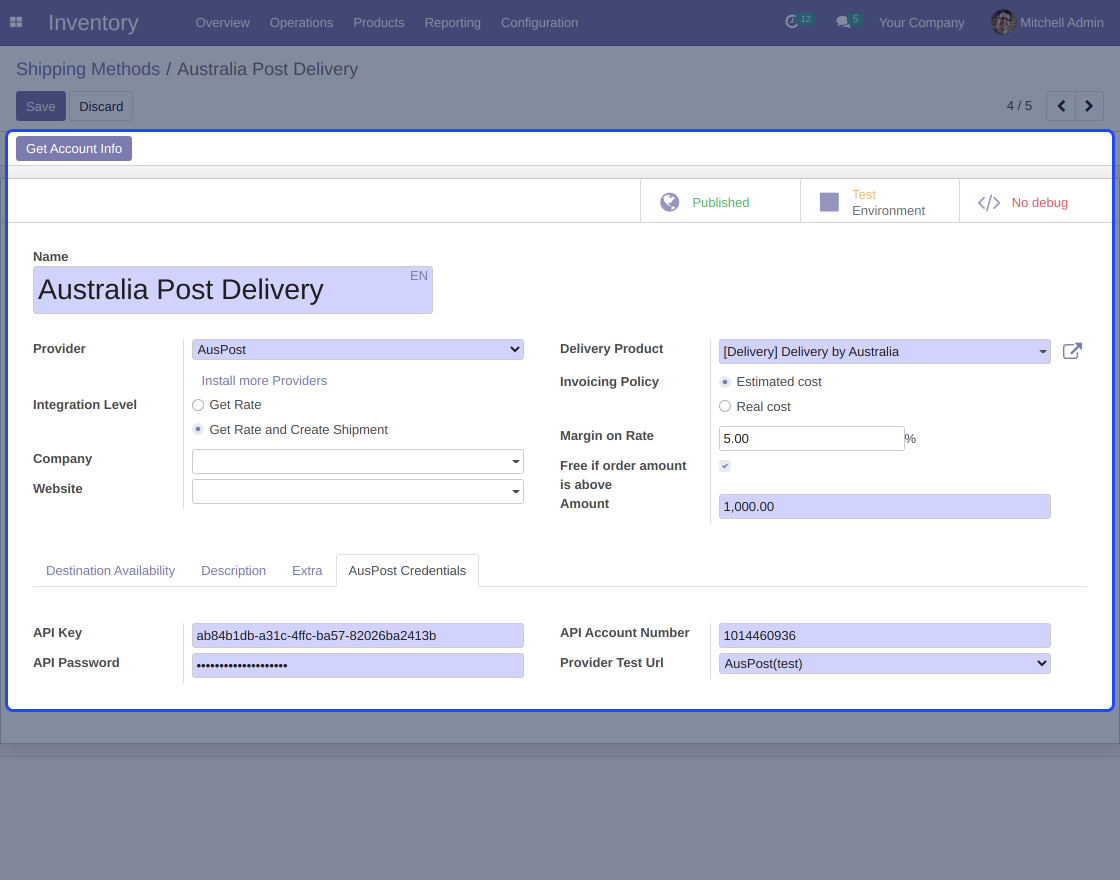The height and width of the screenshot is (880, 1120).
Task: Click the Test Environment label
Action: [x=888, y=203]
